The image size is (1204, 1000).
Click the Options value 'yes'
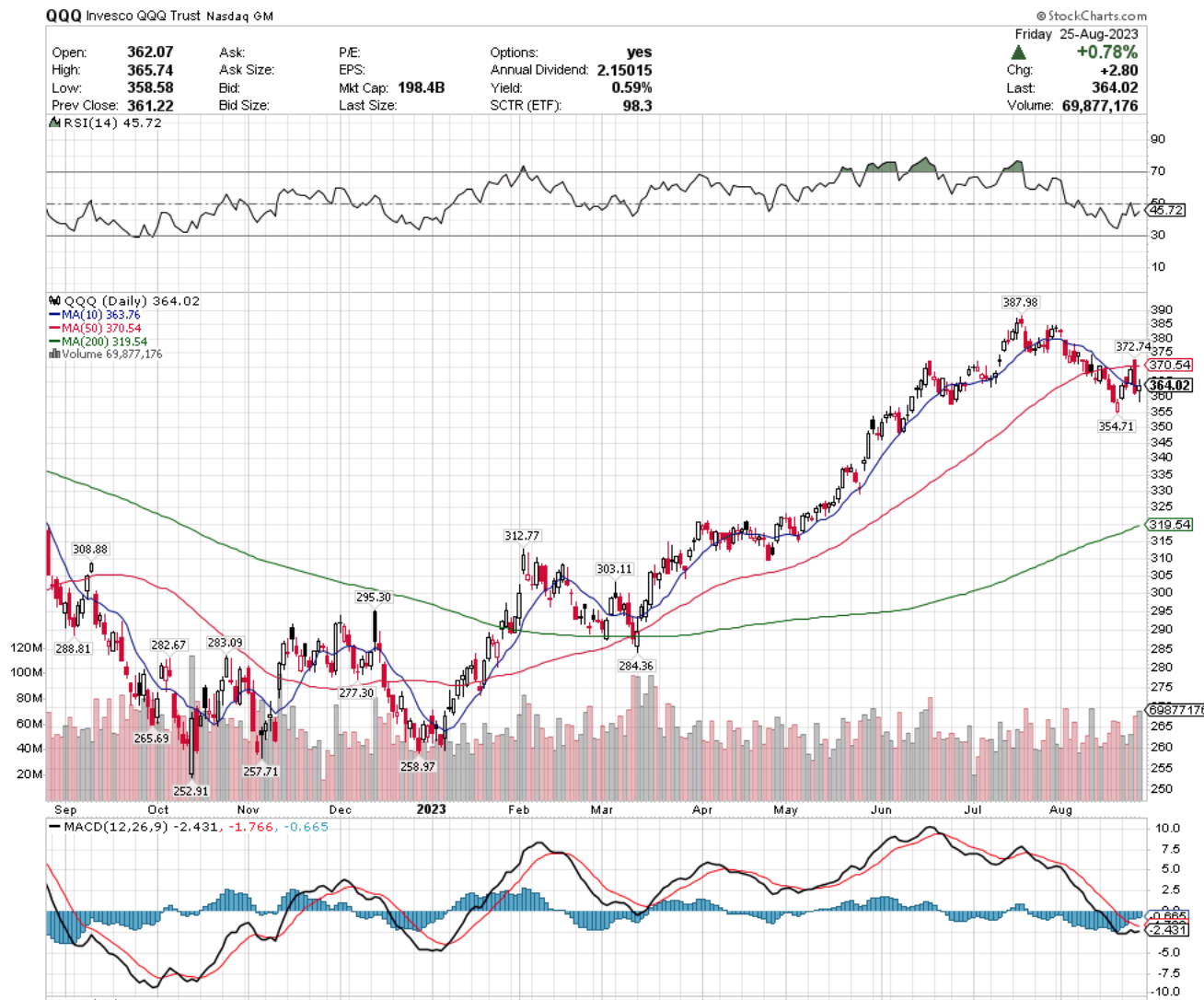tap(639, 52)
